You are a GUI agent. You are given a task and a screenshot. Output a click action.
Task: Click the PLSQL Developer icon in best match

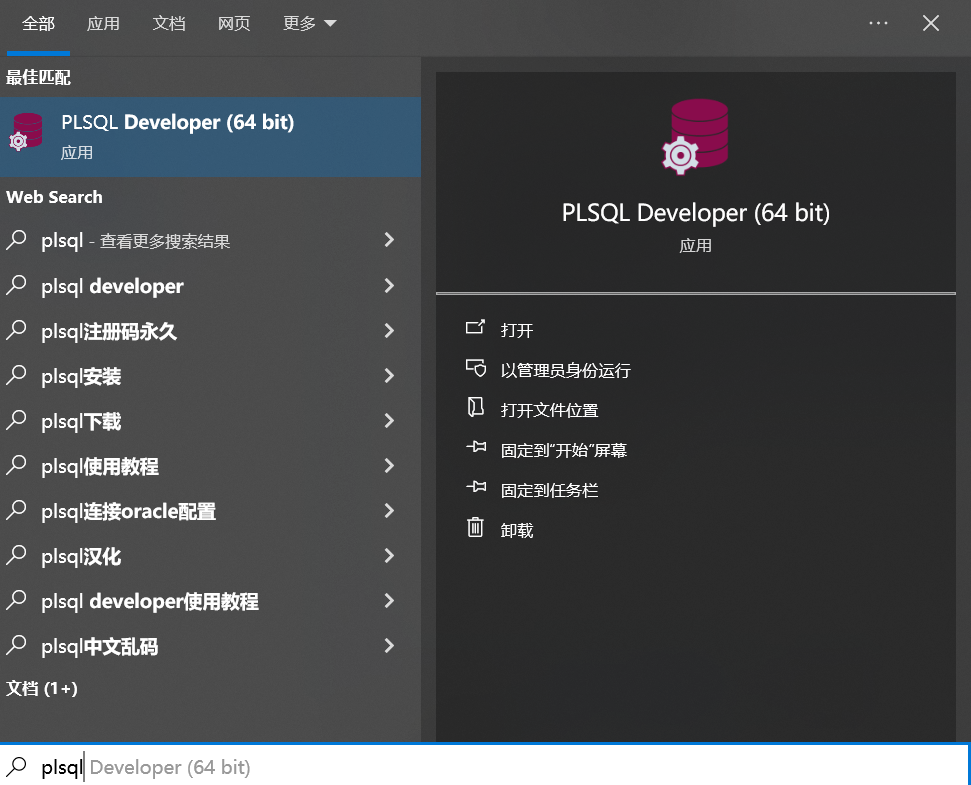26,132
